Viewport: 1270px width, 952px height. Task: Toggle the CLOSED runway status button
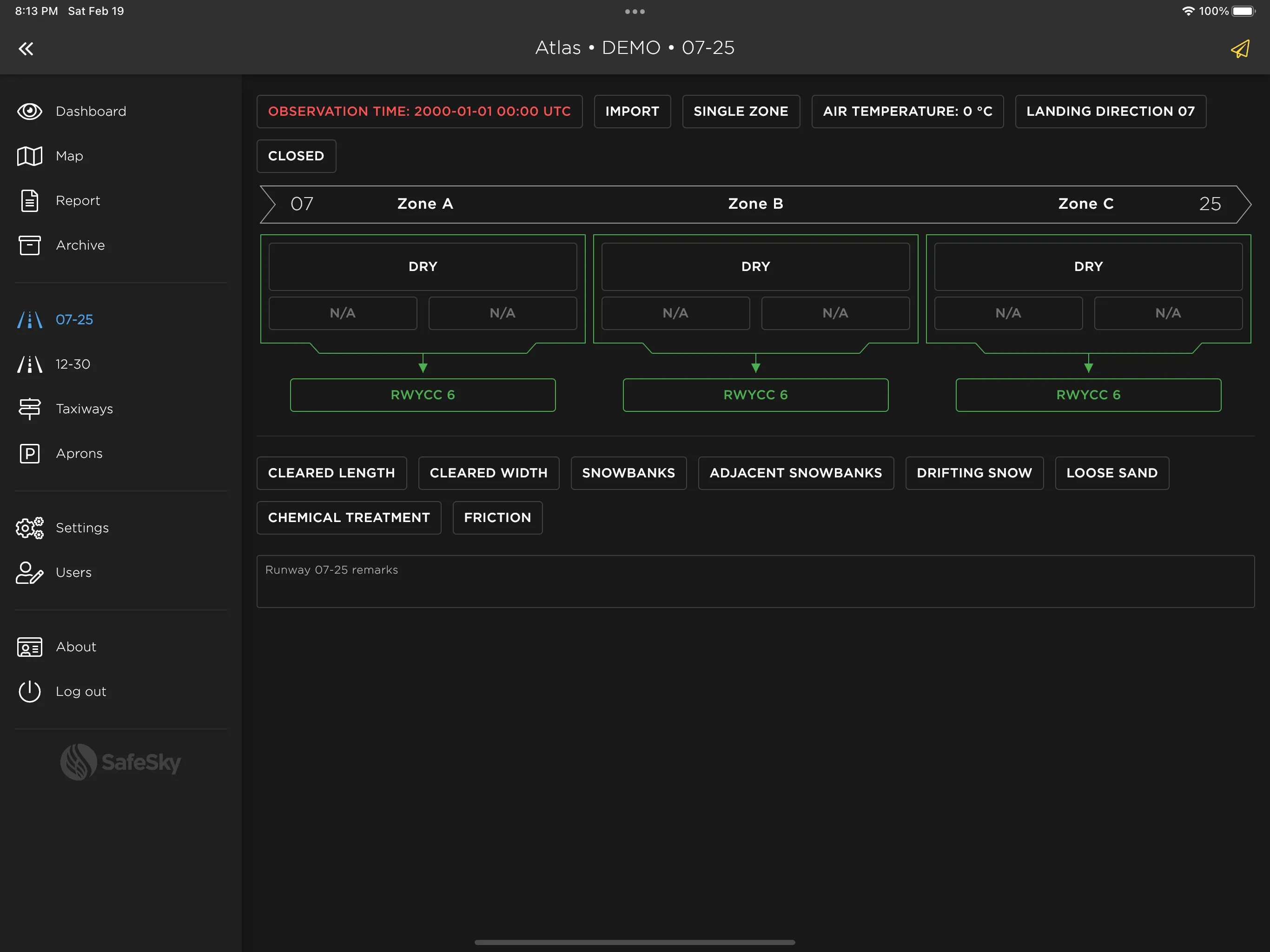[x=296, y=155]
